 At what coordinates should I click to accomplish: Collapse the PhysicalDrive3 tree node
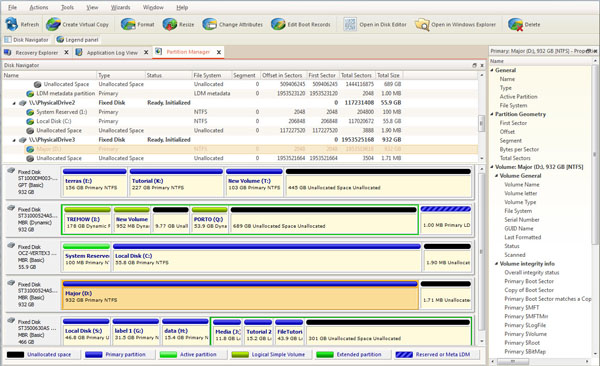pyautogui.click(x=14, y=140)
